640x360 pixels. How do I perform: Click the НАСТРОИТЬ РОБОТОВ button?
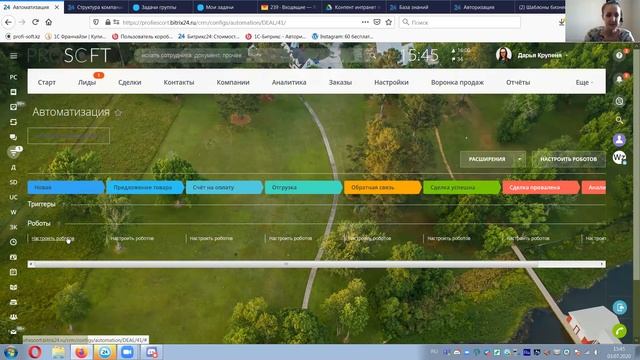click(x=569, y=159)
